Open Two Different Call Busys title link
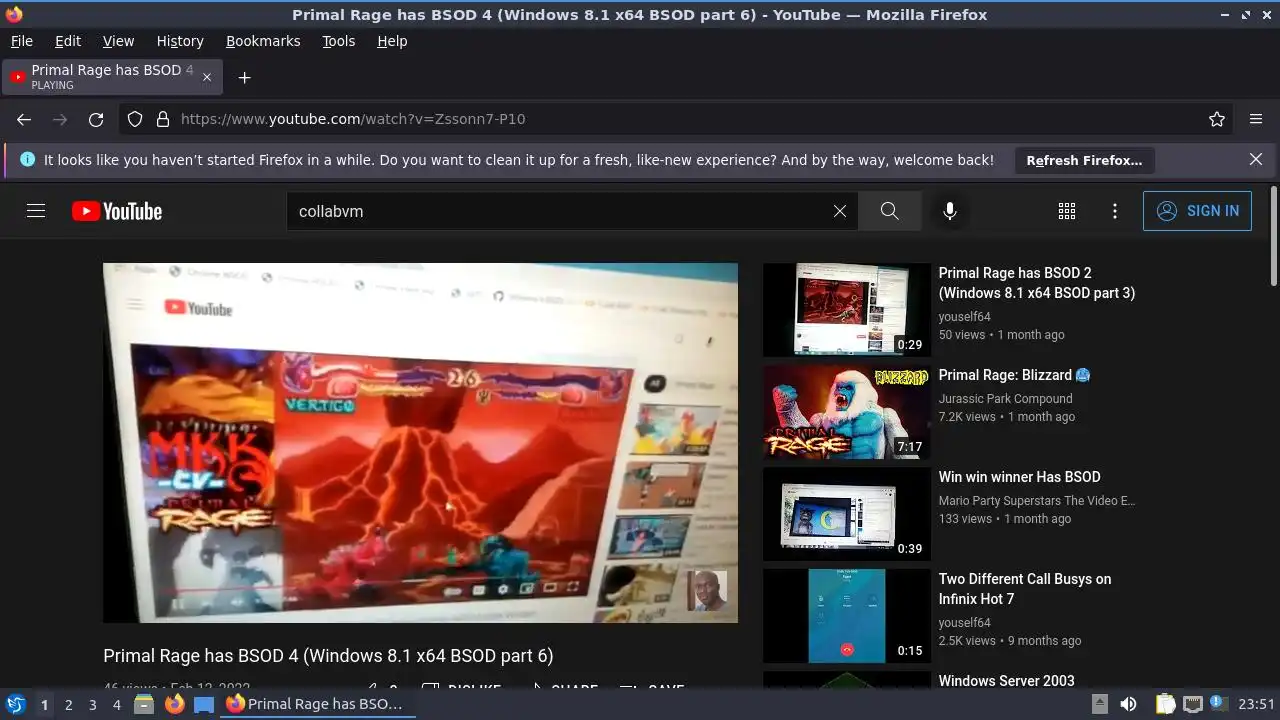Image resolution: width=1280 pixels, height=720 pixels. tap(1025, 589)
